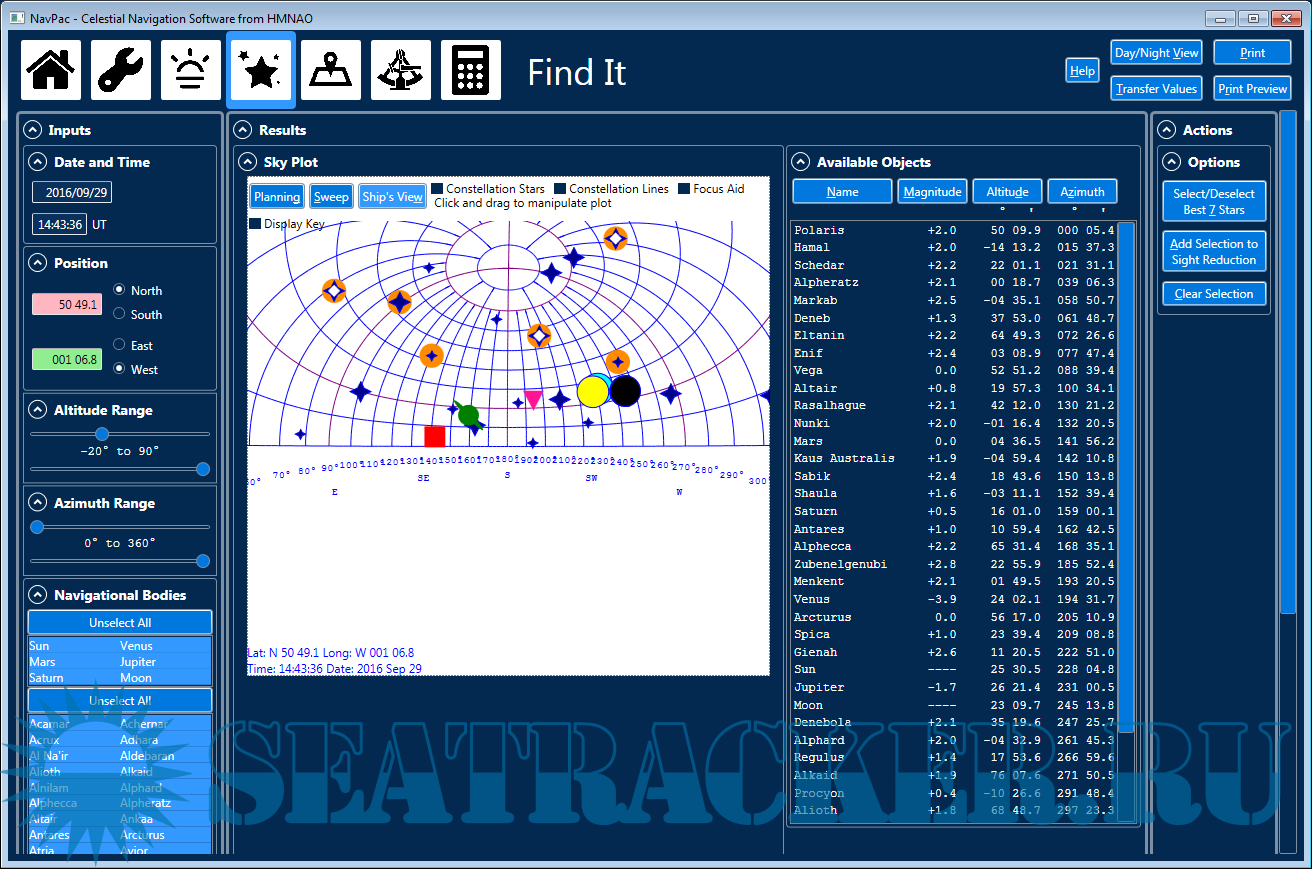Collapse the Date and Time section
The width and height of the screenshot is (1312, 869).
pos(38,162)
